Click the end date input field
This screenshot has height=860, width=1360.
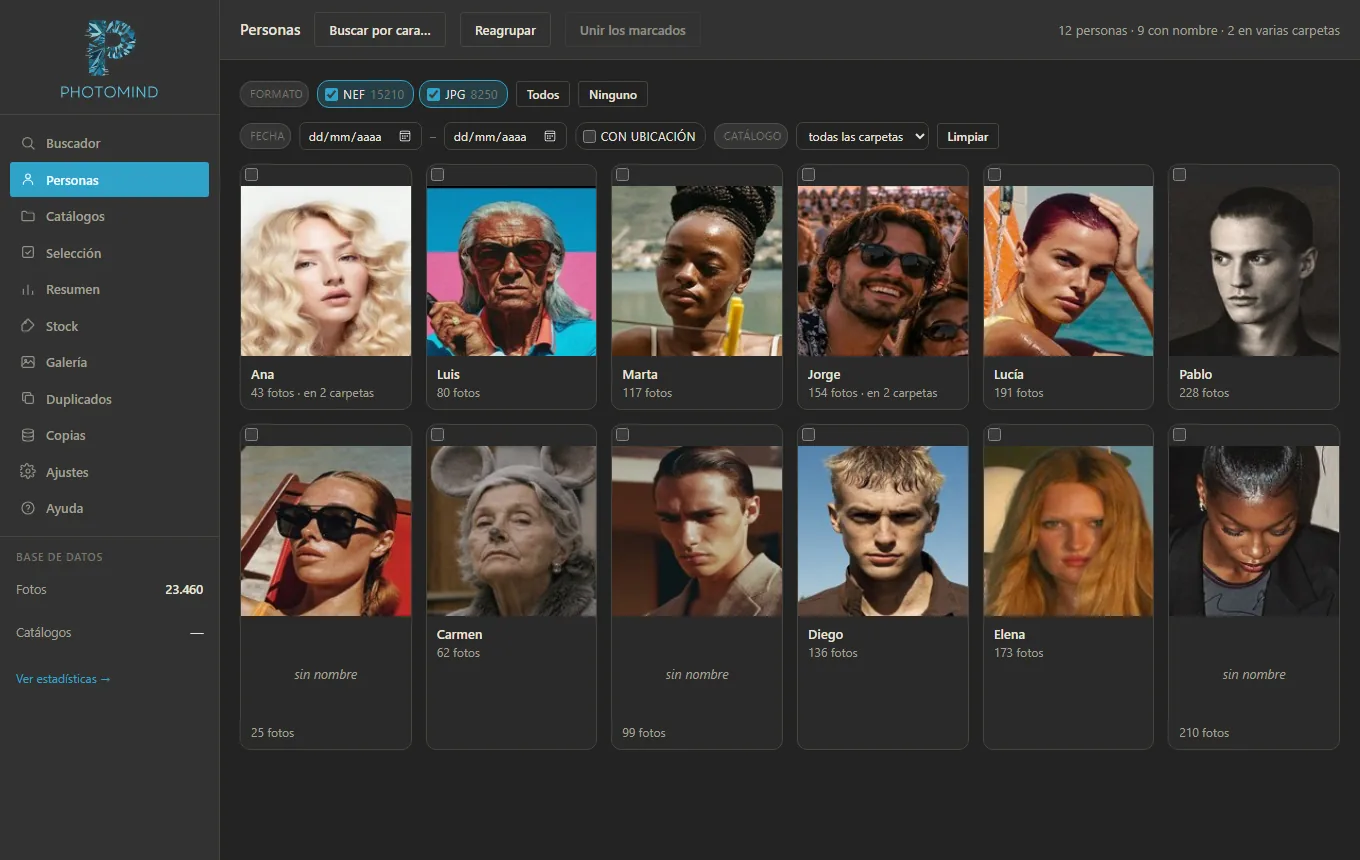pyautogui.click(x=505, y=136)
